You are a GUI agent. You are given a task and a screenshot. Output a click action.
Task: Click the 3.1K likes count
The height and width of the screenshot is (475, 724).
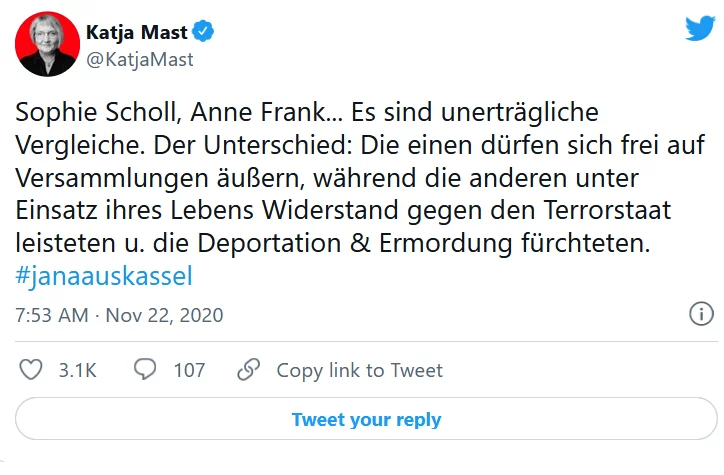[77, 370]
